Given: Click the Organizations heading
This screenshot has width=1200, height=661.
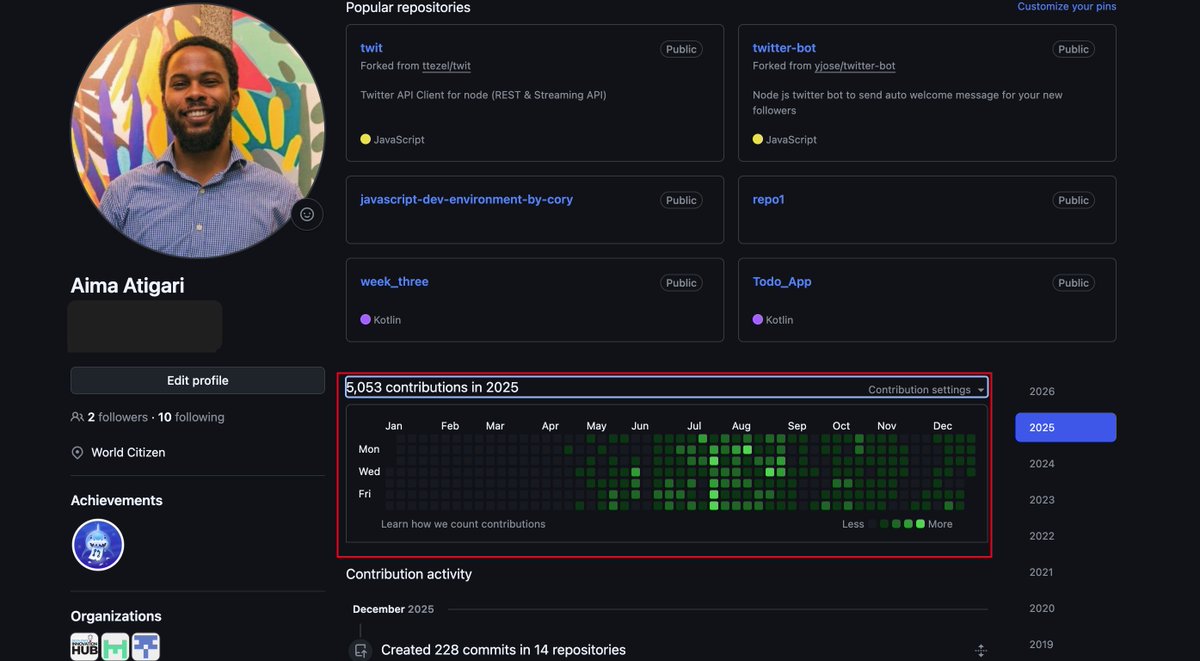Looking at the screenshot, I should click(x=116, y=616).
